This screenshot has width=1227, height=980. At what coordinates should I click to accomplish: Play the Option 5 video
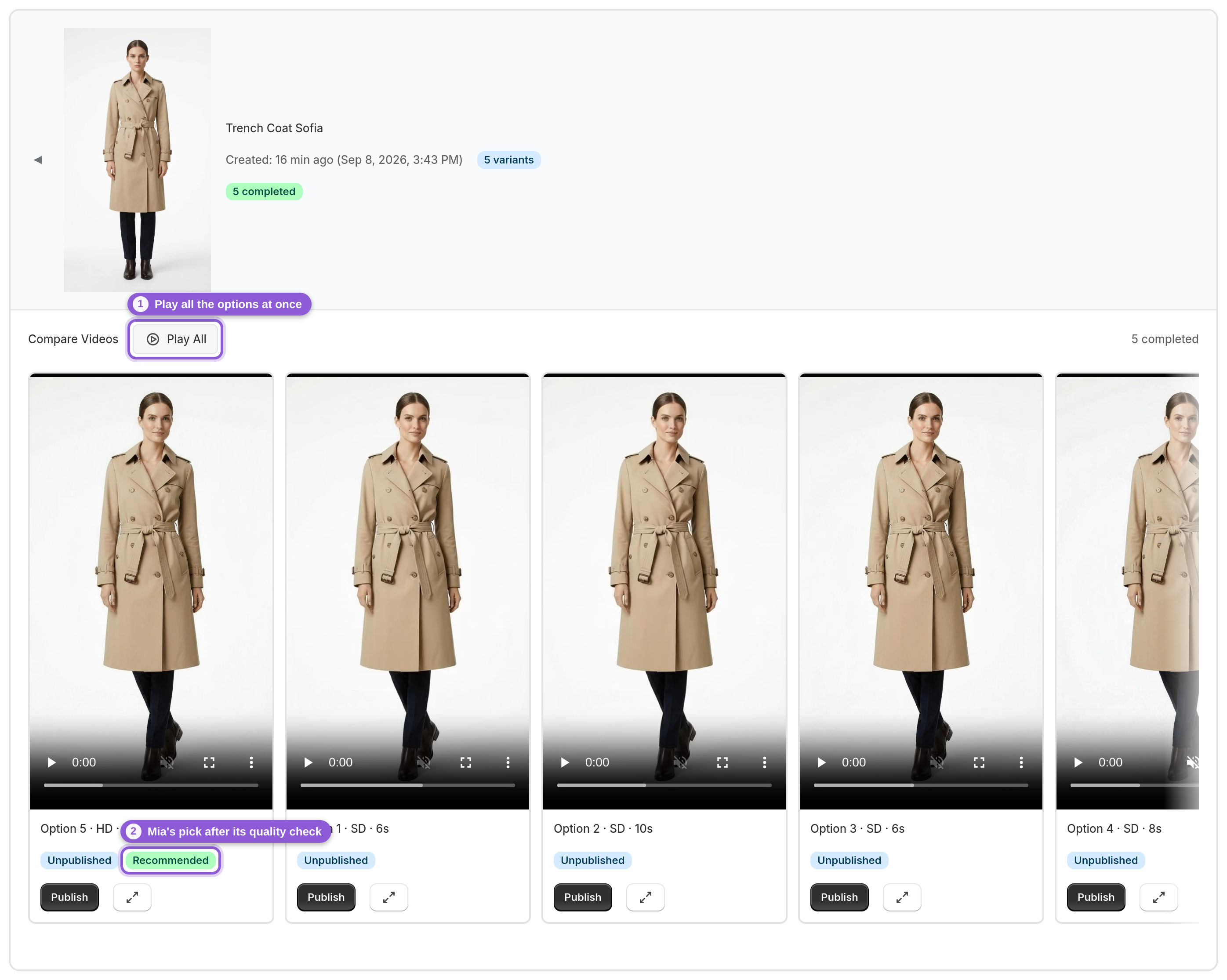coord(52,762)
